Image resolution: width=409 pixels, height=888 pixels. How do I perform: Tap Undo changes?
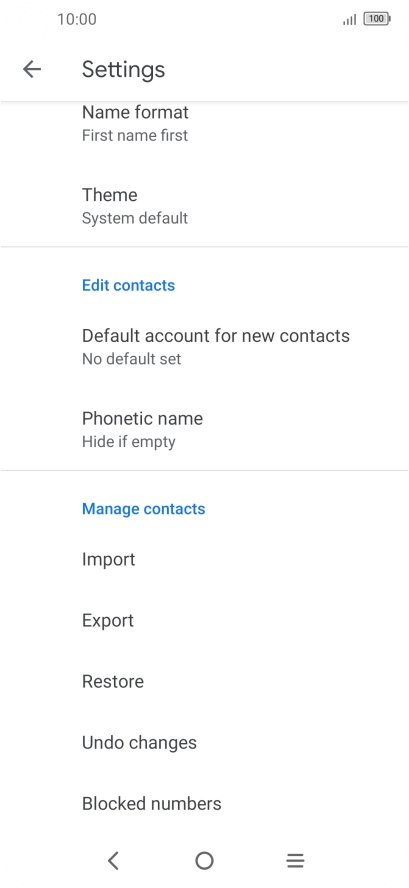point(204,742)
